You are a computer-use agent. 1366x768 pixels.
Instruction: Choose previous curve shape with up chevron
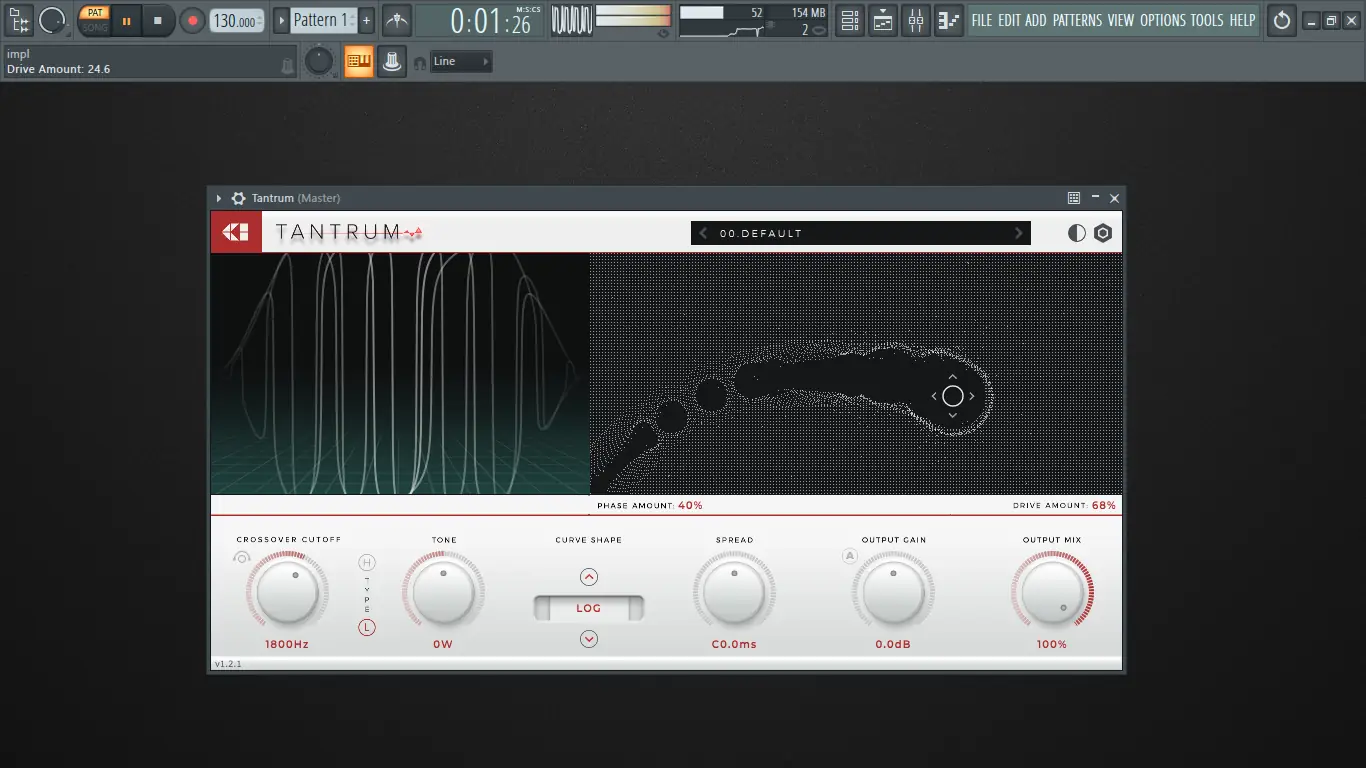589,577
